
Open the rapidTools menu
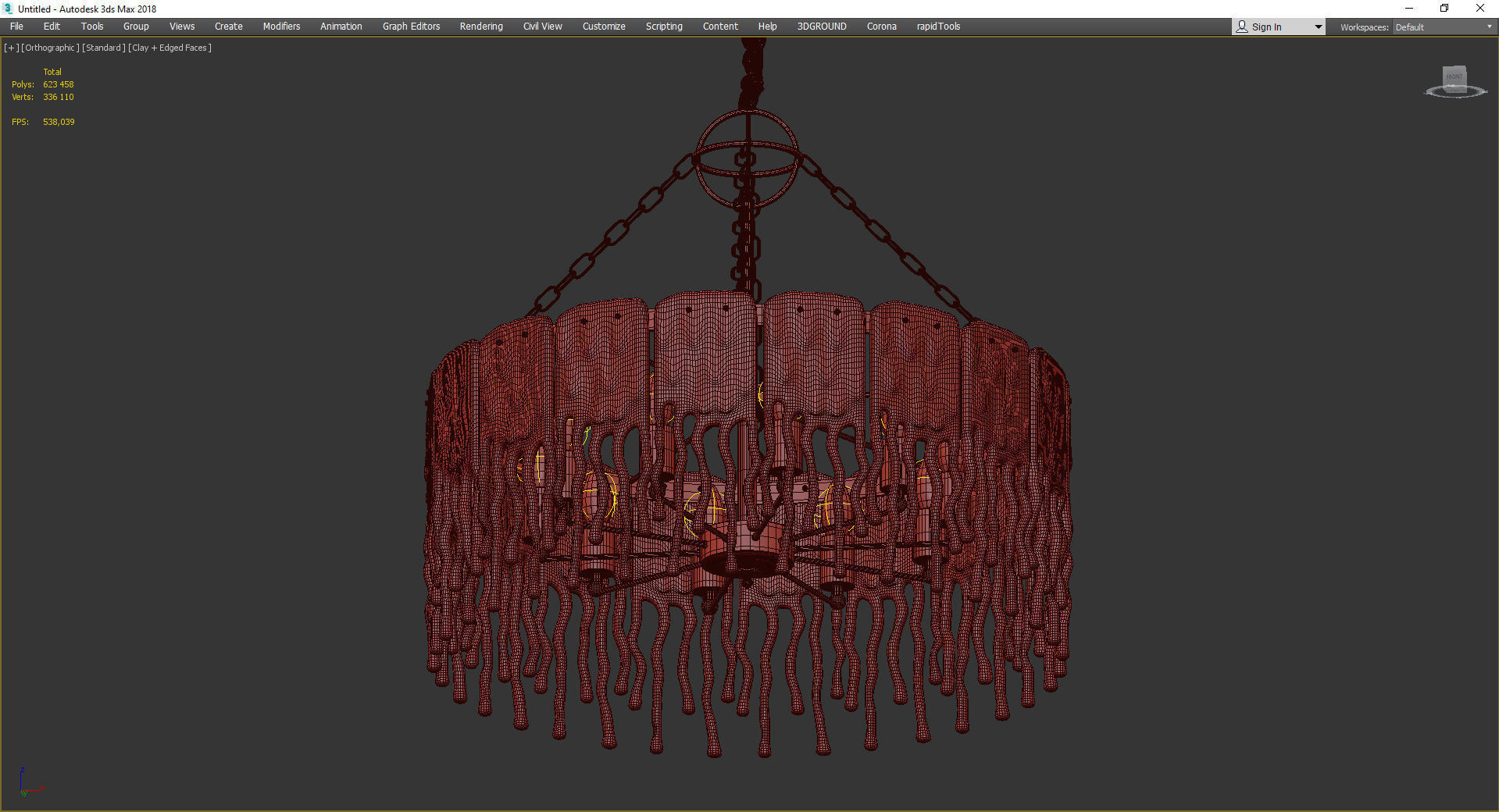[x=938, y=27]
